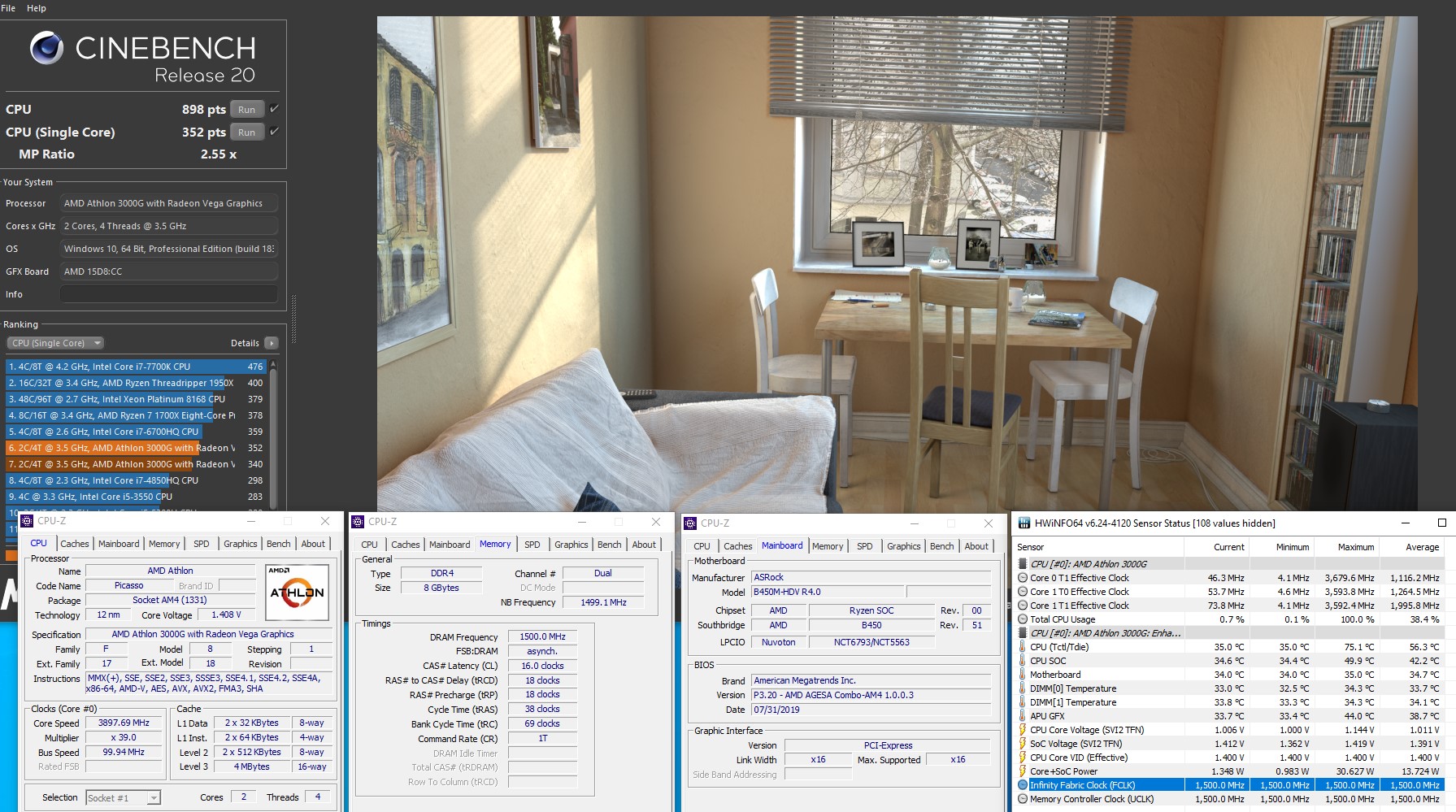Click the CPU (Tctl/Tdie) thermometer icon
The image size is (1456, 812).
(x=1023, y=647)
